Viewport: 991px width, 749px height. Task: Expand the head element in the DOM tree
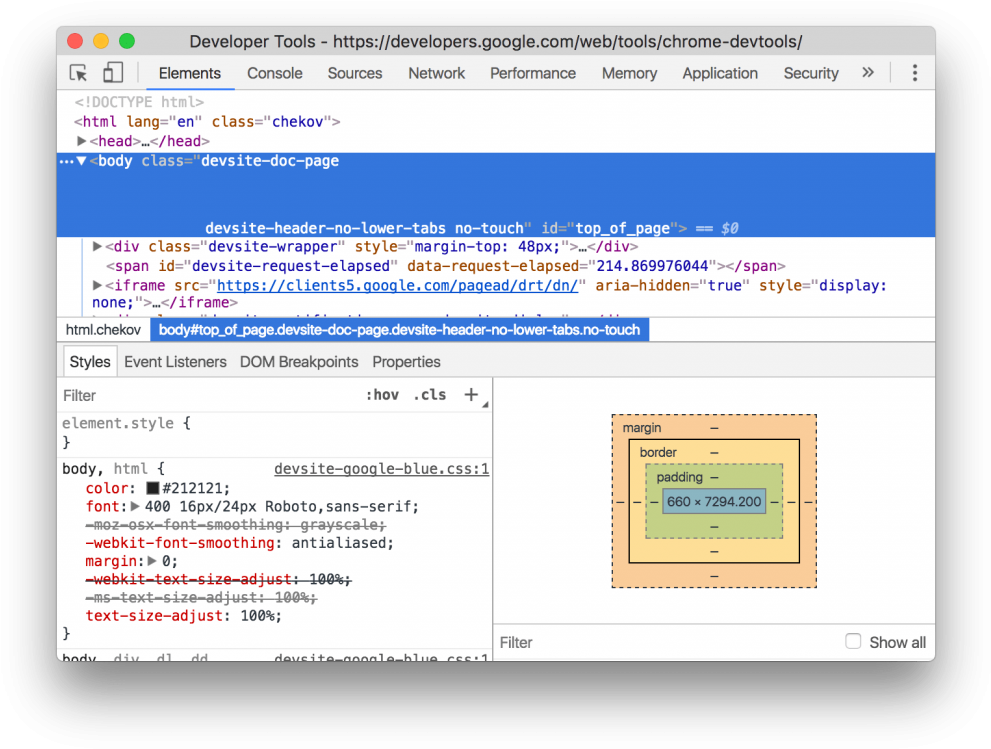(81, 140)
